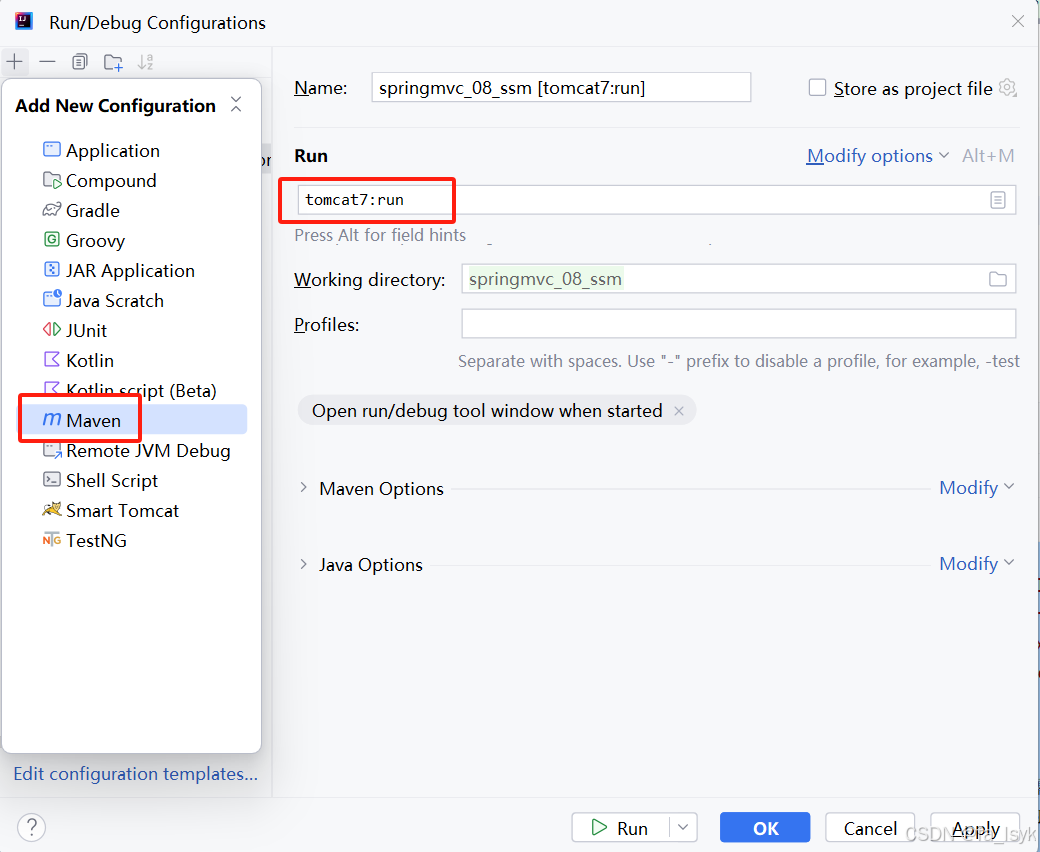This screenshot has width=1040, height=852.
Task: Click the Shell Script terminal icon
Action: pyautogui.click(x=52, y=479)
